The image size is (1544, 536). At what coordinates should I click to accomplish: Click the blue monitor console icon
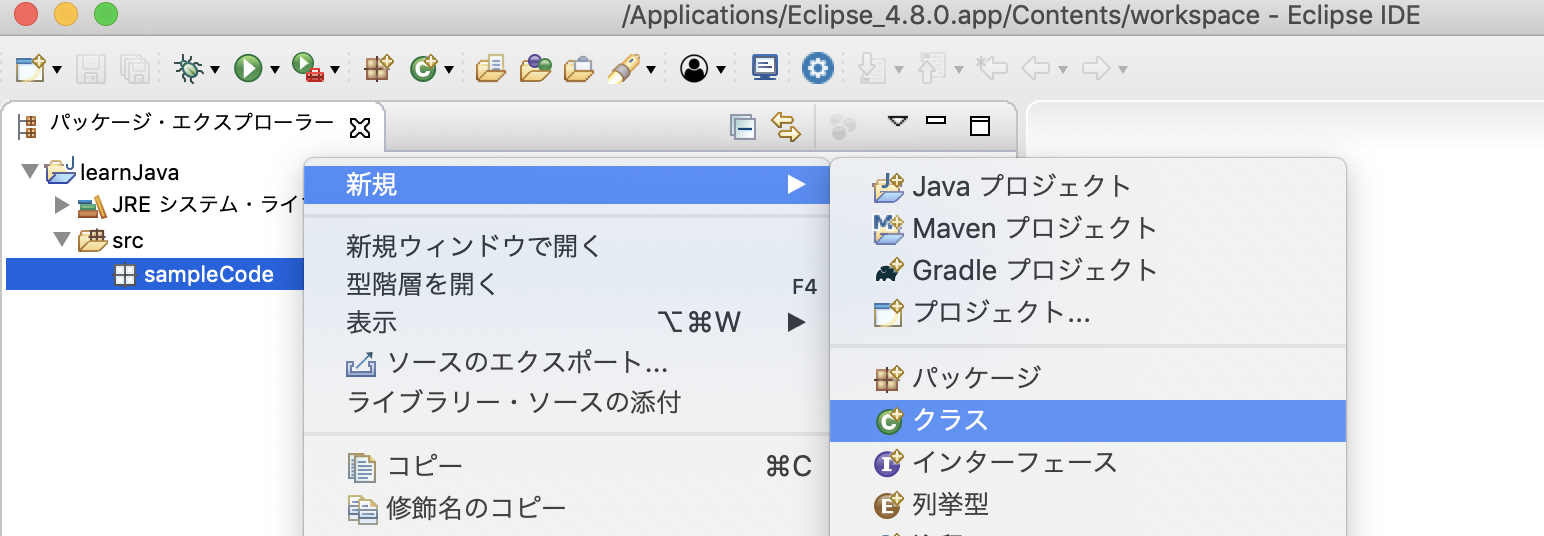[765, 68]
